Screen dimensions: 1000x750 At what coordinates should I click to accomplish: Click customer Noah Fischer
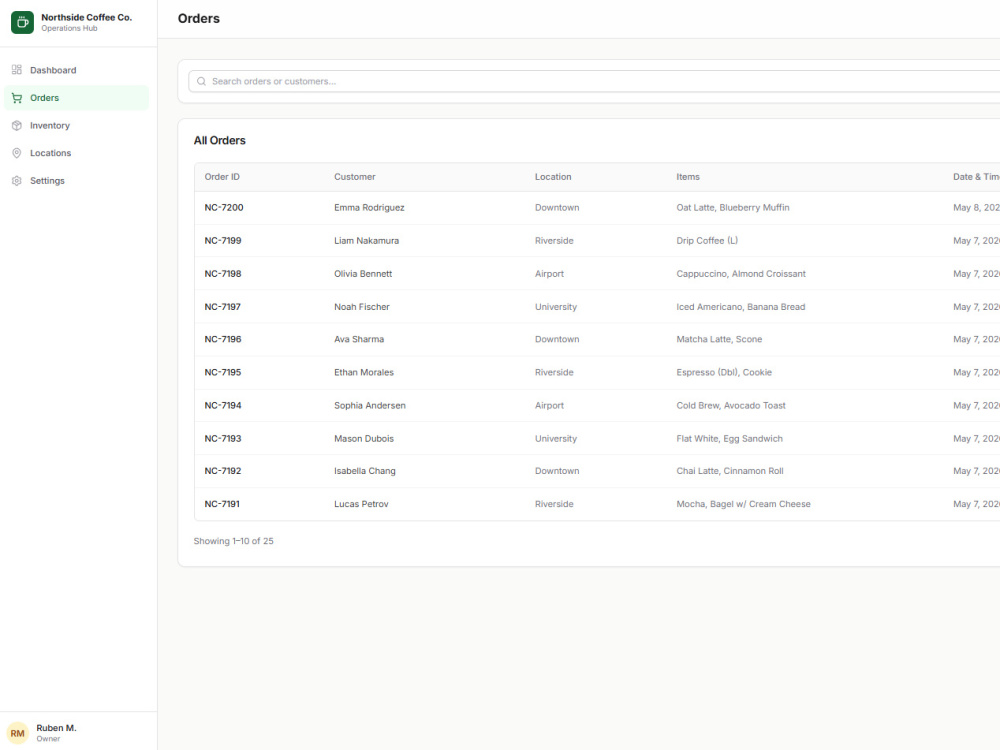pyautogui.click(x=362, y=307)
